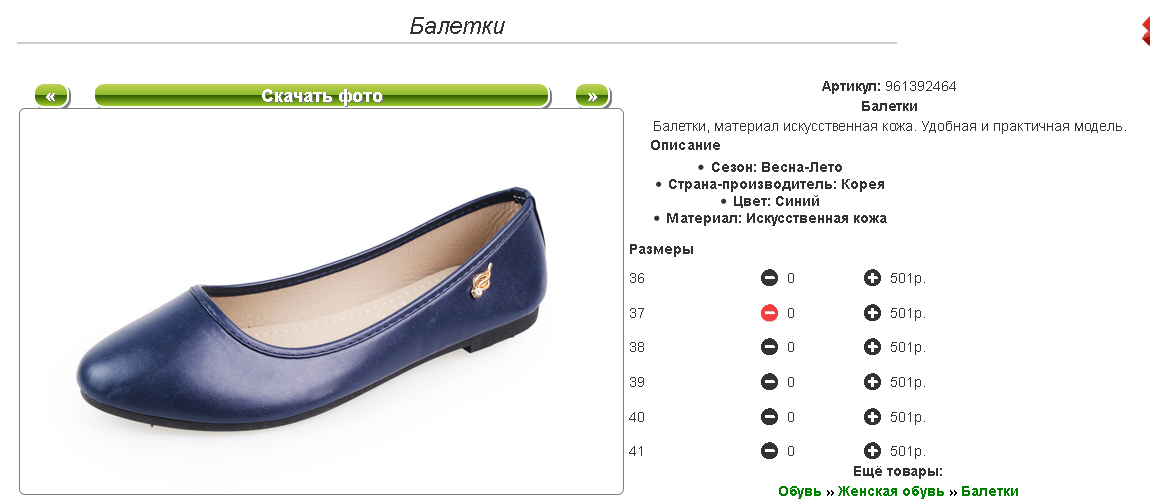Click the red minus for size 37
The height and width of the screenshot is (500, 1150).
tap(769, 313)
